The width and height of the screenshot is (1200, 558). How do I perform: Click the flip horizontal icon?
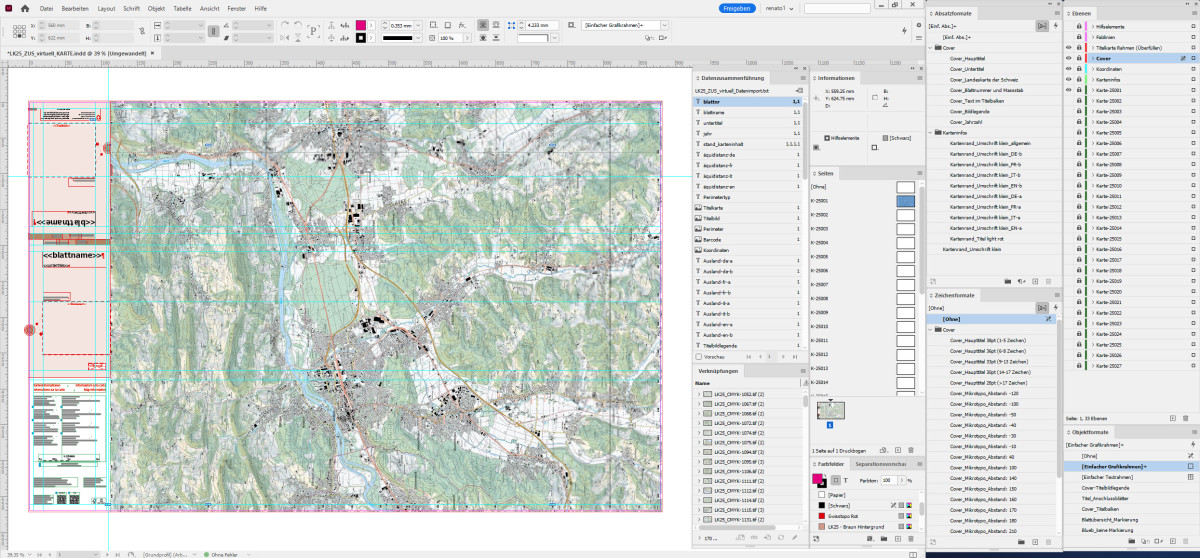[285, 38]
